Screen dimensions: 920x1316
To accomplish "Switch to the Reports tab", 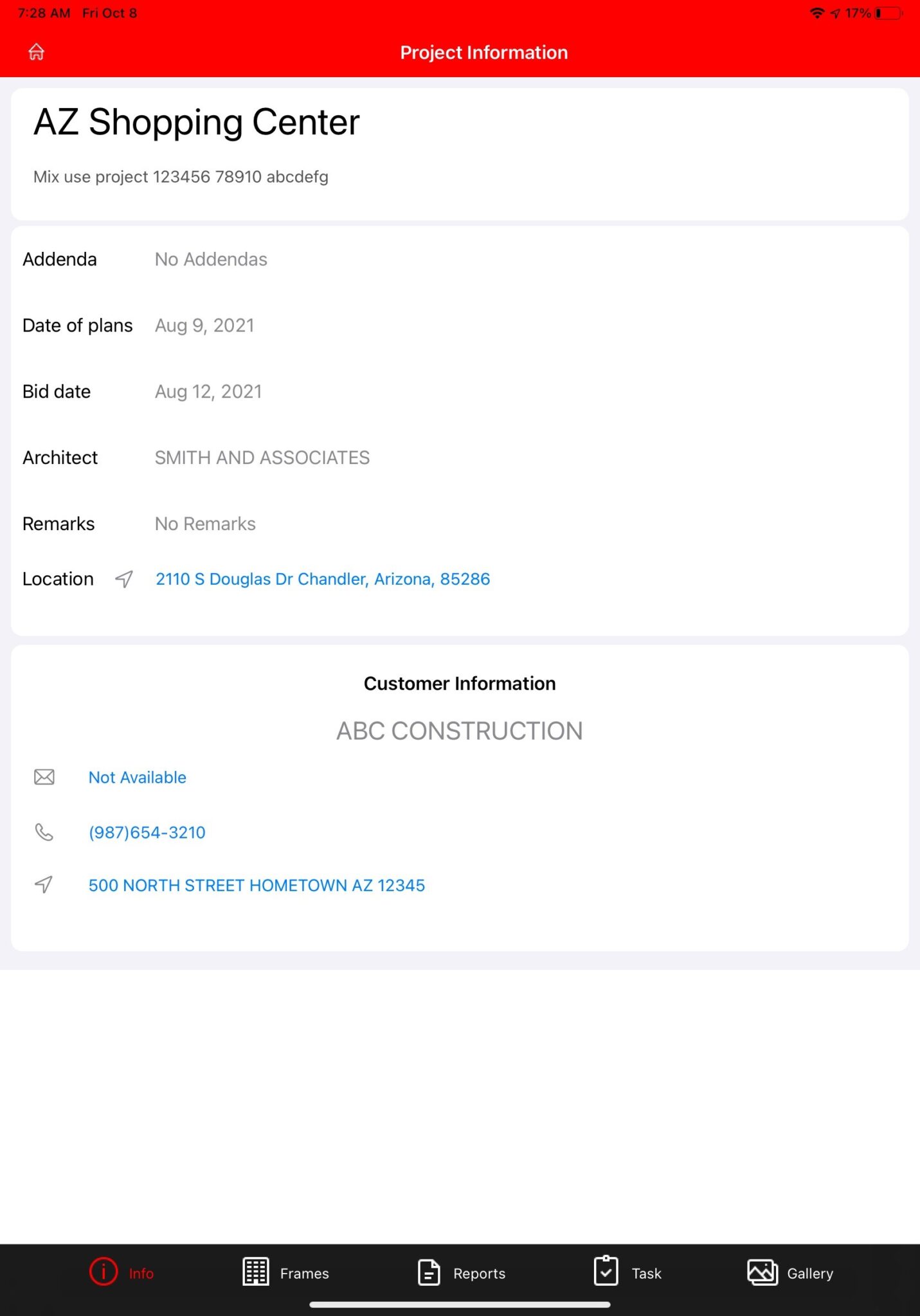I will pyautogui.click(x=479, y=1273).
